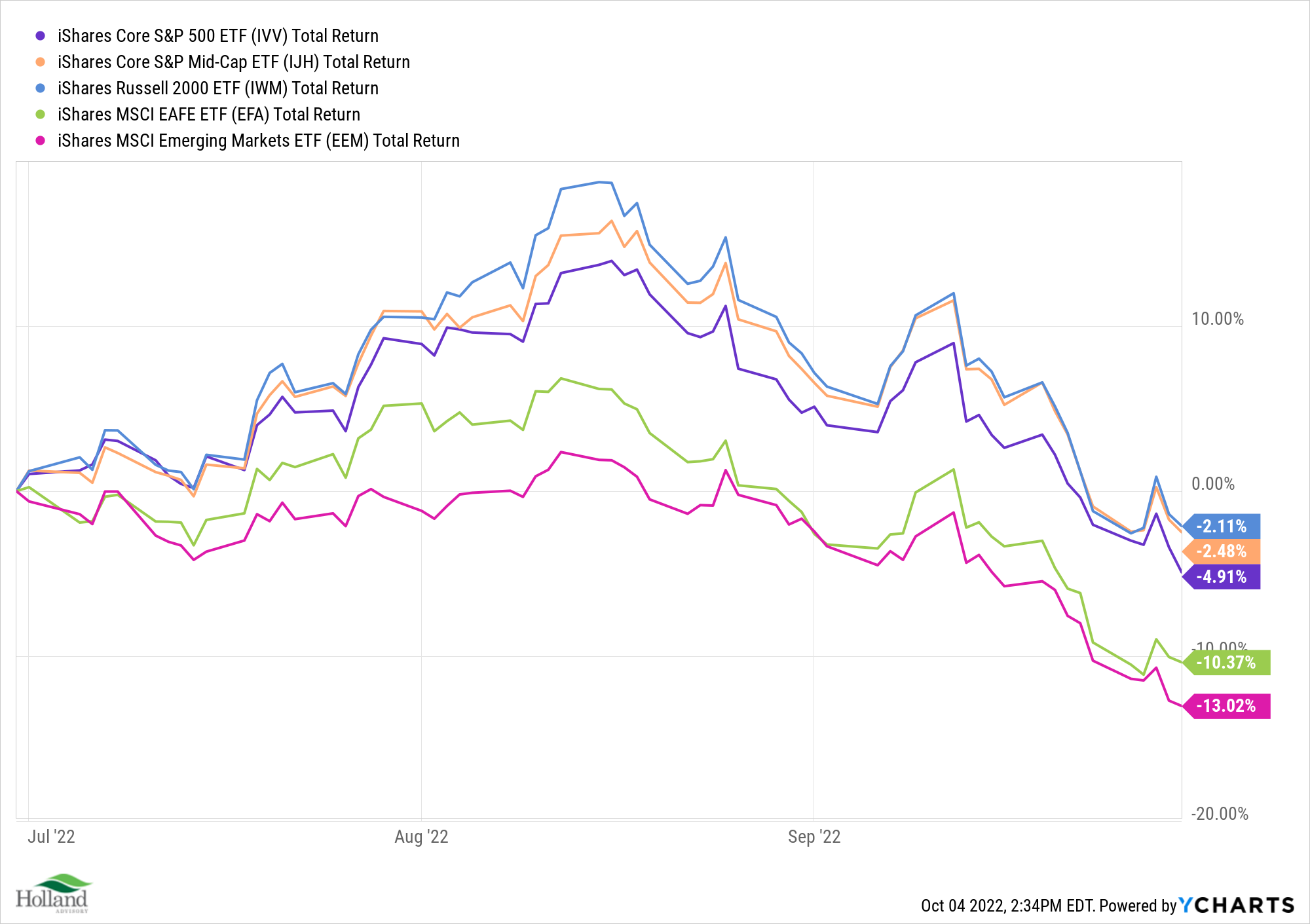1310x924 pixels.
Task: Click the Holland Advisory logo
Action: 52,893
